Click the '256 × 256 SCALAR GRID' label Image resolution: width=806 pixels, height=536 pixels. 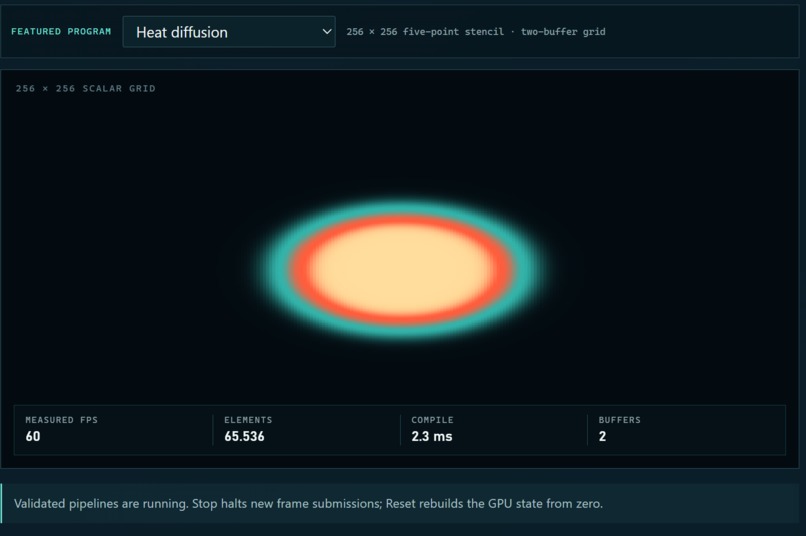pos(85,88)
